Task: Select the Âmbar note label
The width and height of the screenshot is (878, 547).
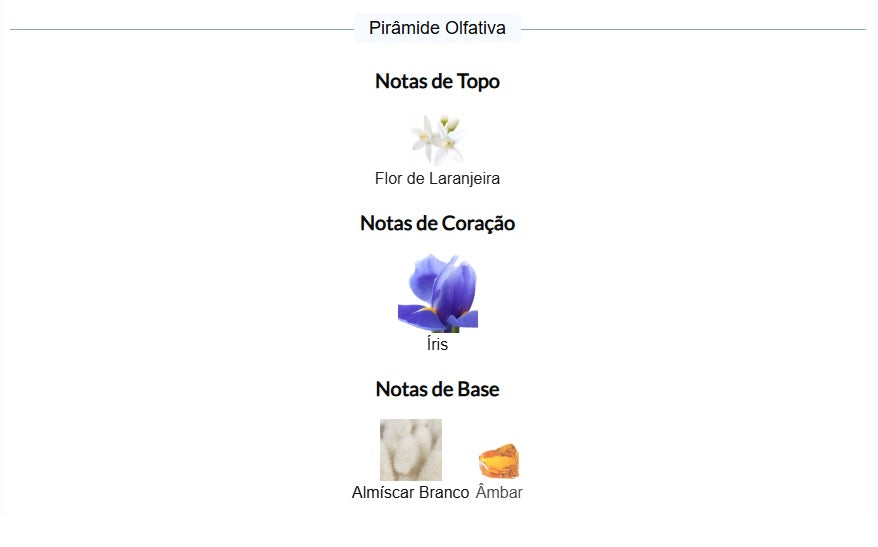Action: point(499,492)
